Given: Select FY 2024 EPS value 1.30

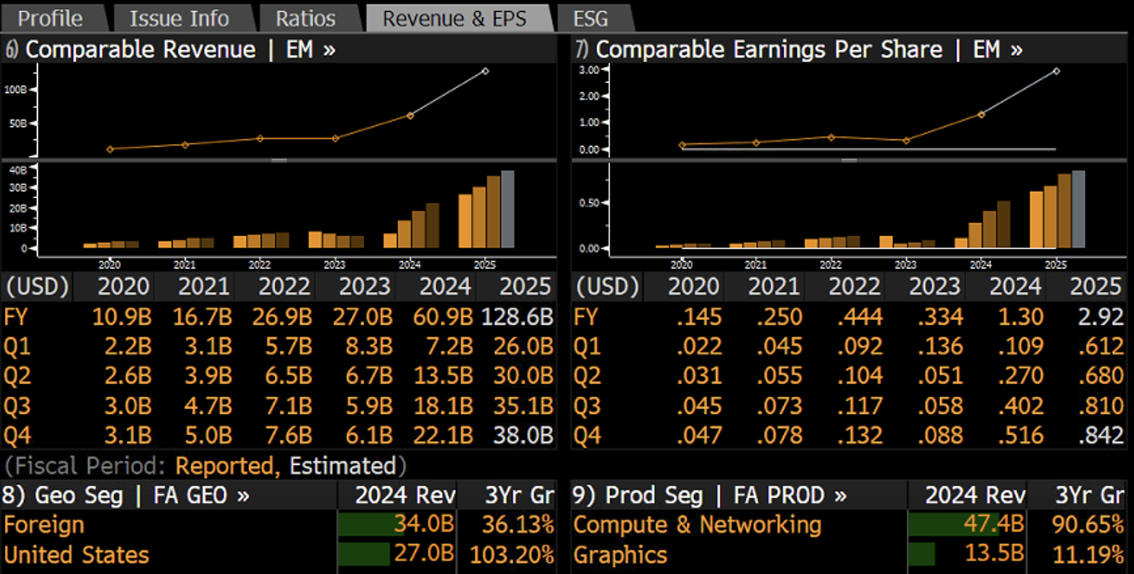Looking at the screenshot, I should click(1020, 317).
